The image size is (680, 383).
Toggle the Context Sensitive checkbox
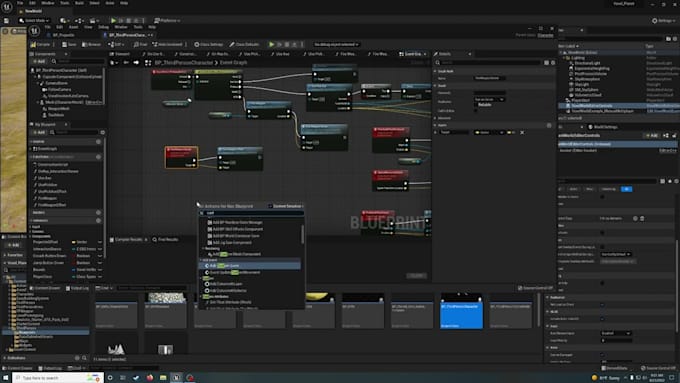(x=270, y=206)
